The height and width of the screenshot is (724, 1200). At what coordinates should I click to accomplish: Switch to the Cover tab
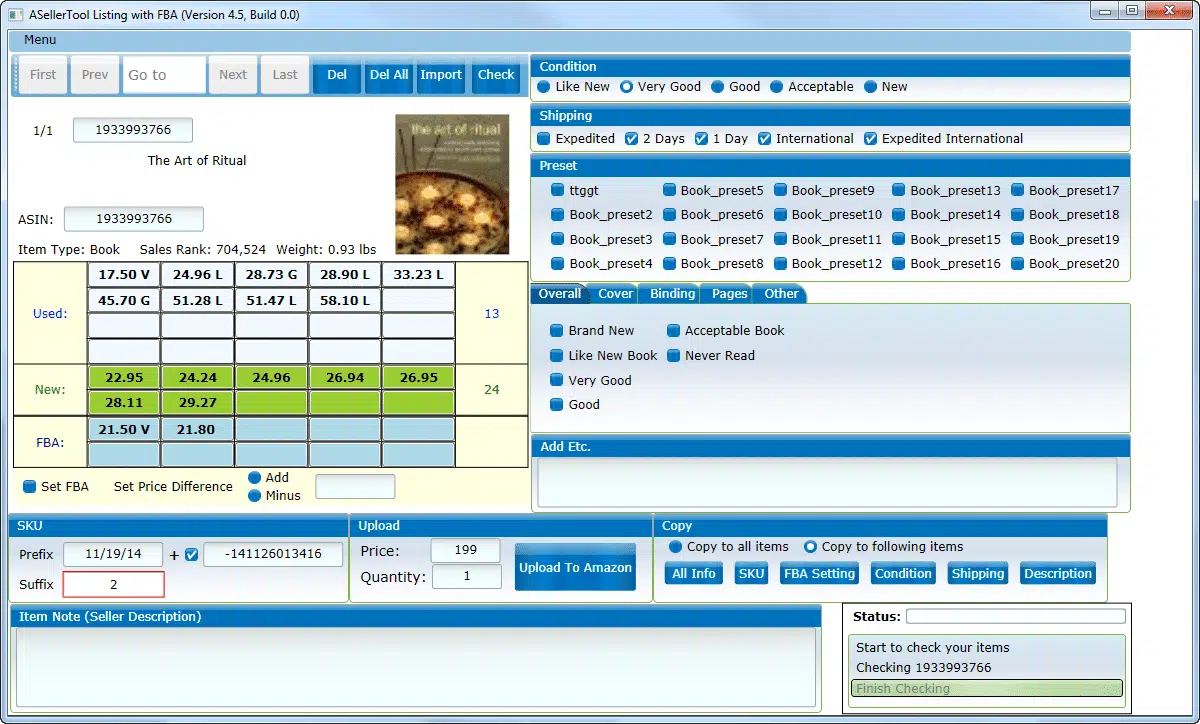point(615,294)
